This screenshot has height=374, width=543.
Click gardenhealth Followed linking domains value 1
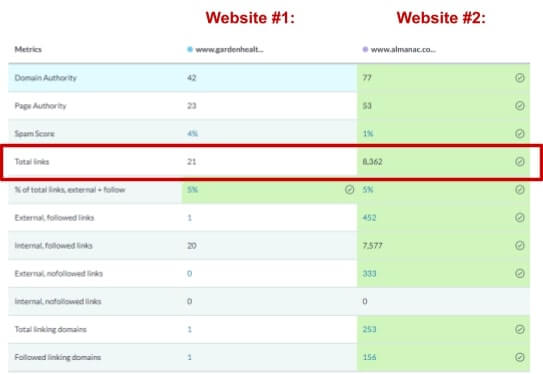[189, 357]
